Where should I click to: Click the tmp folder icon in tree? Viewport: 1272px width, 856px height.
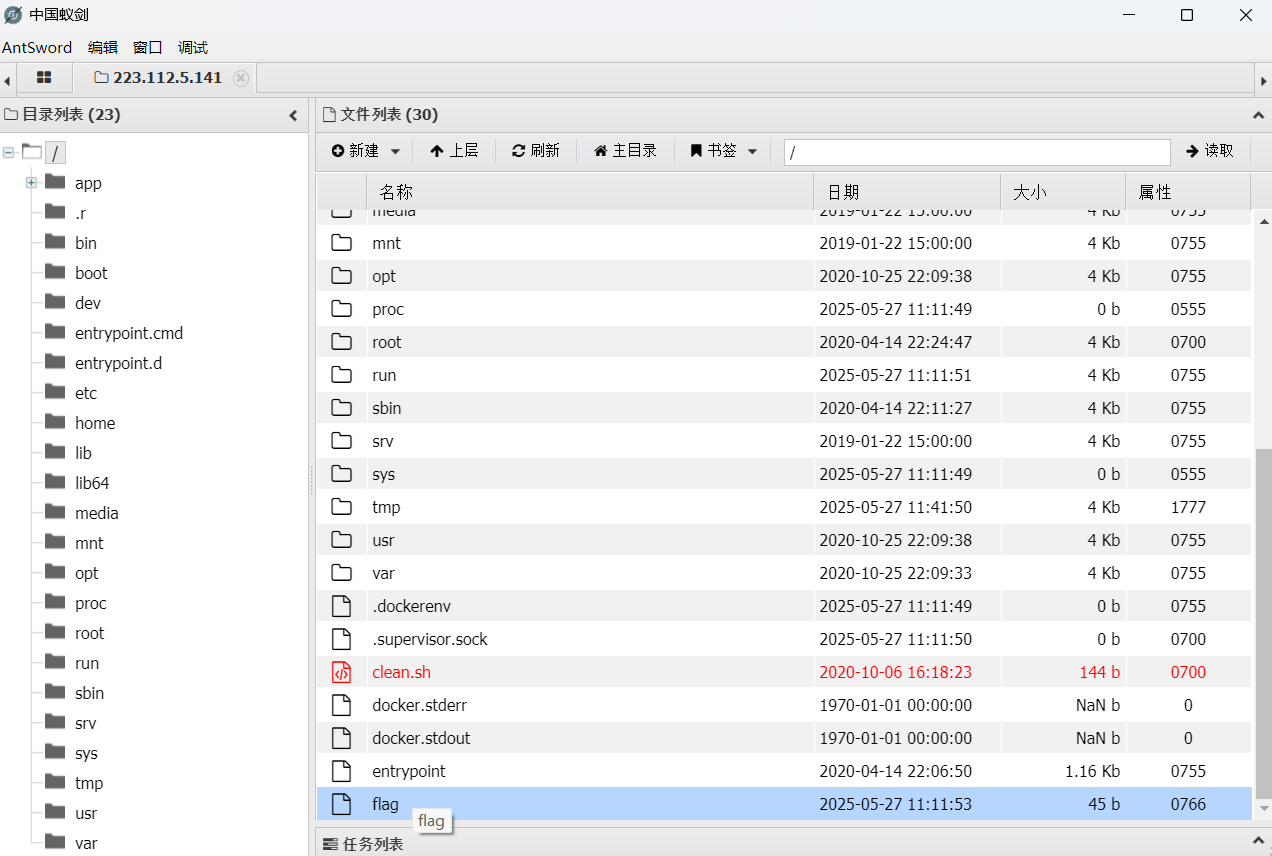(x=55, y=782)
